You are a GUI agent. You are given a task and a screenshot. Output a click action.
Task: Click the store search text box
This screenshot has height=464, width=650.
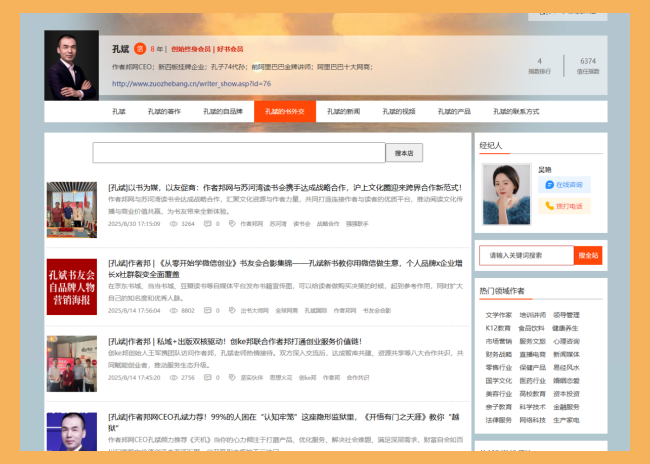(238, 153)
